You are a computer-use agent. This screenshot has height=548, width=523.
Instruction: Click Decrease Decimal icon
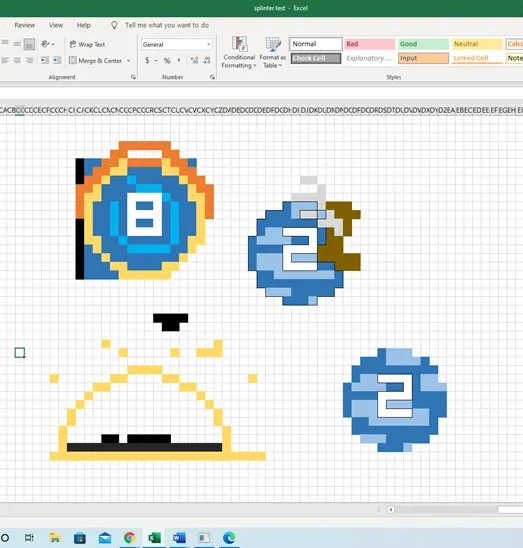coord(207,60)
